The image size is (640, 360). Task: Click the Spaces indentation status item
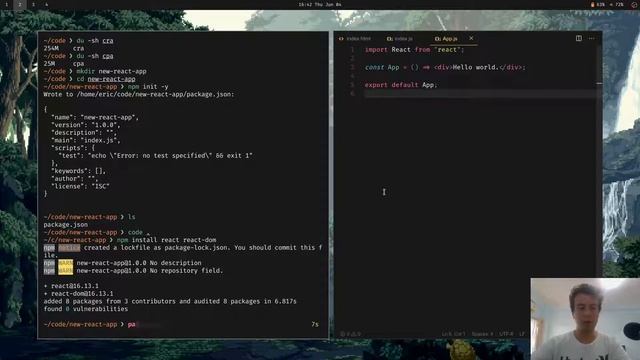pos(482,334)
